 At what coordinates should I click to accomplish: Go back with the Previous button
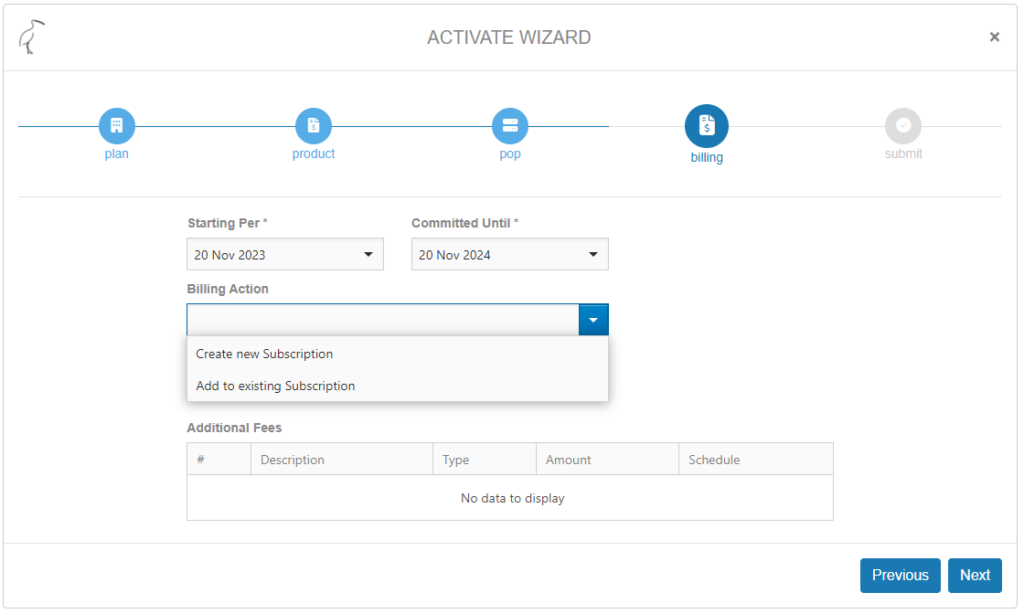click(x=899, y=575)
